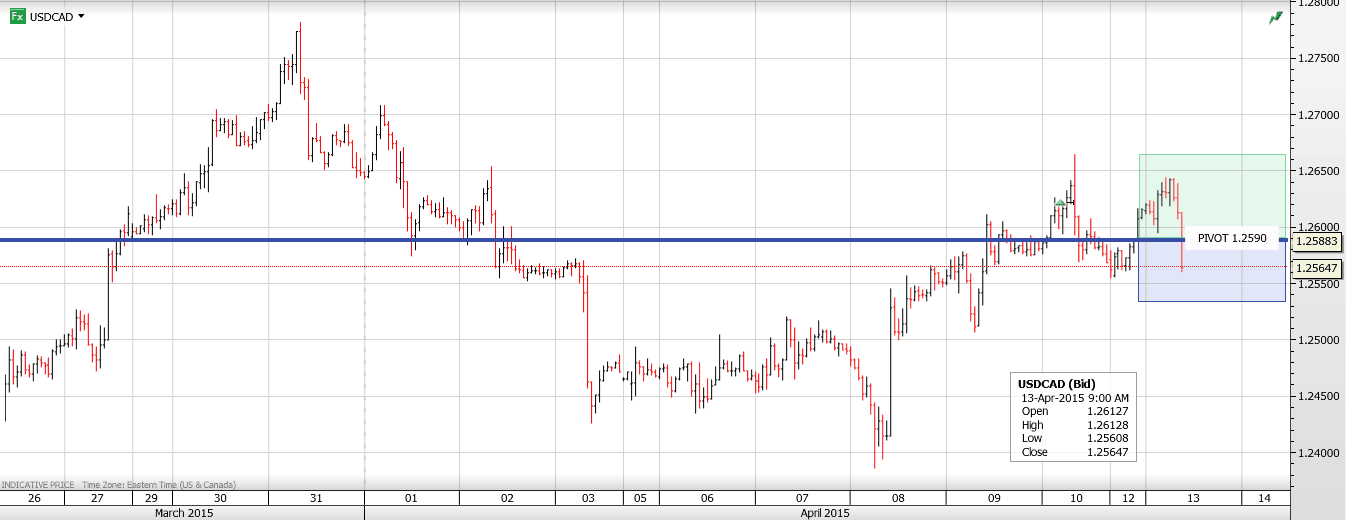Click the 1.27500 price axis label
The height and width of the screenshot is (520, 1346).
tap(1316, 58)
